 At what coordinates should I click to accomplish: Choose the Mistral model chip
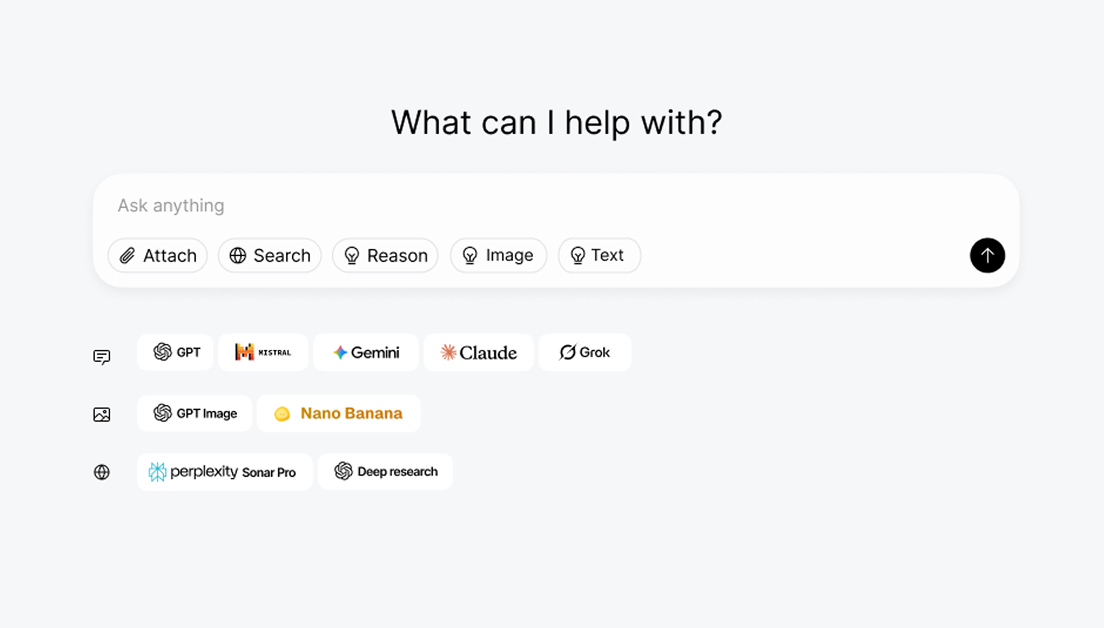pos(263,352)
